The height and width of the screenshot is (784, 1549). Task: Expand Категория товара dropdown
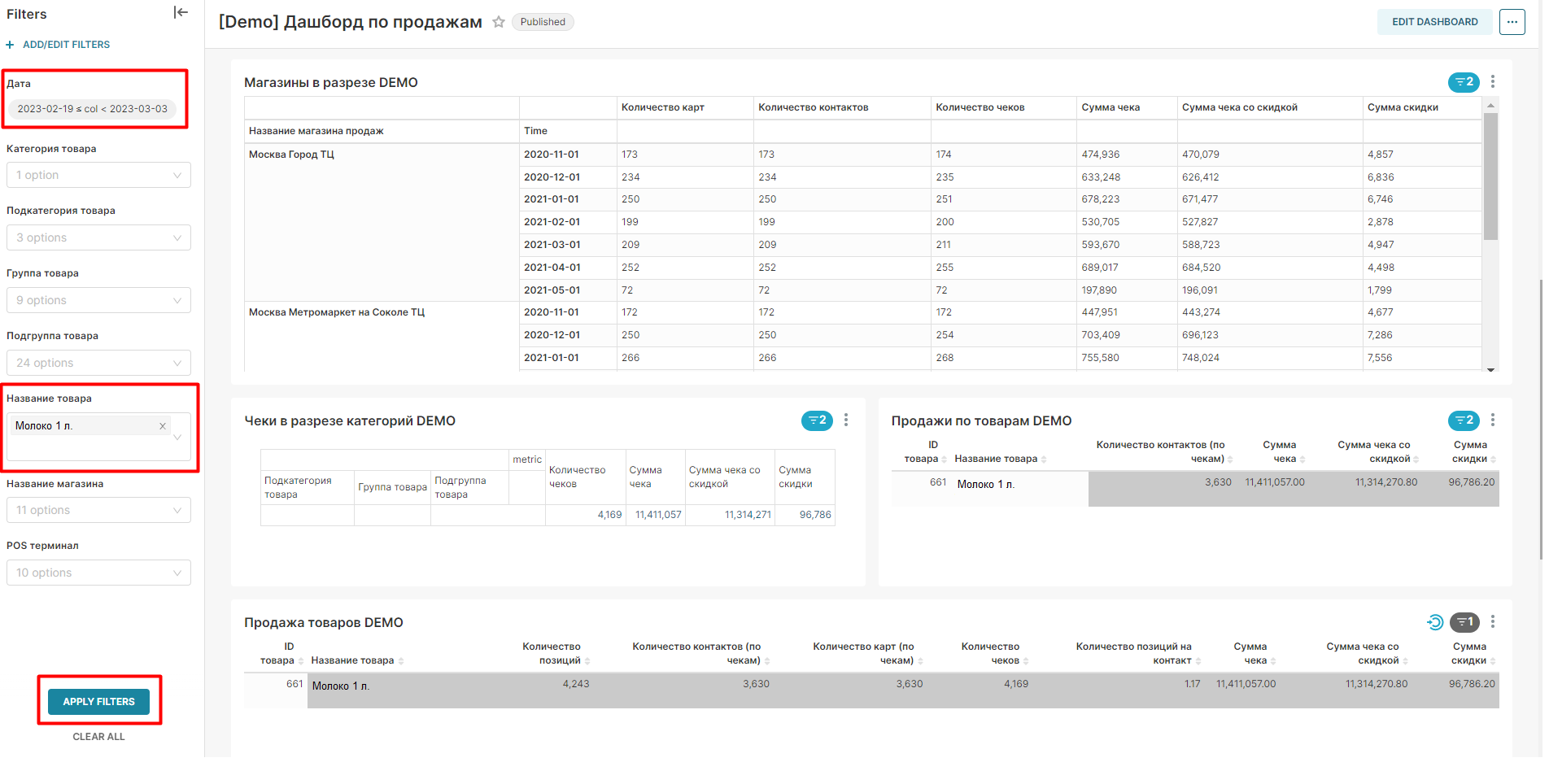click(x=98, y=175)
